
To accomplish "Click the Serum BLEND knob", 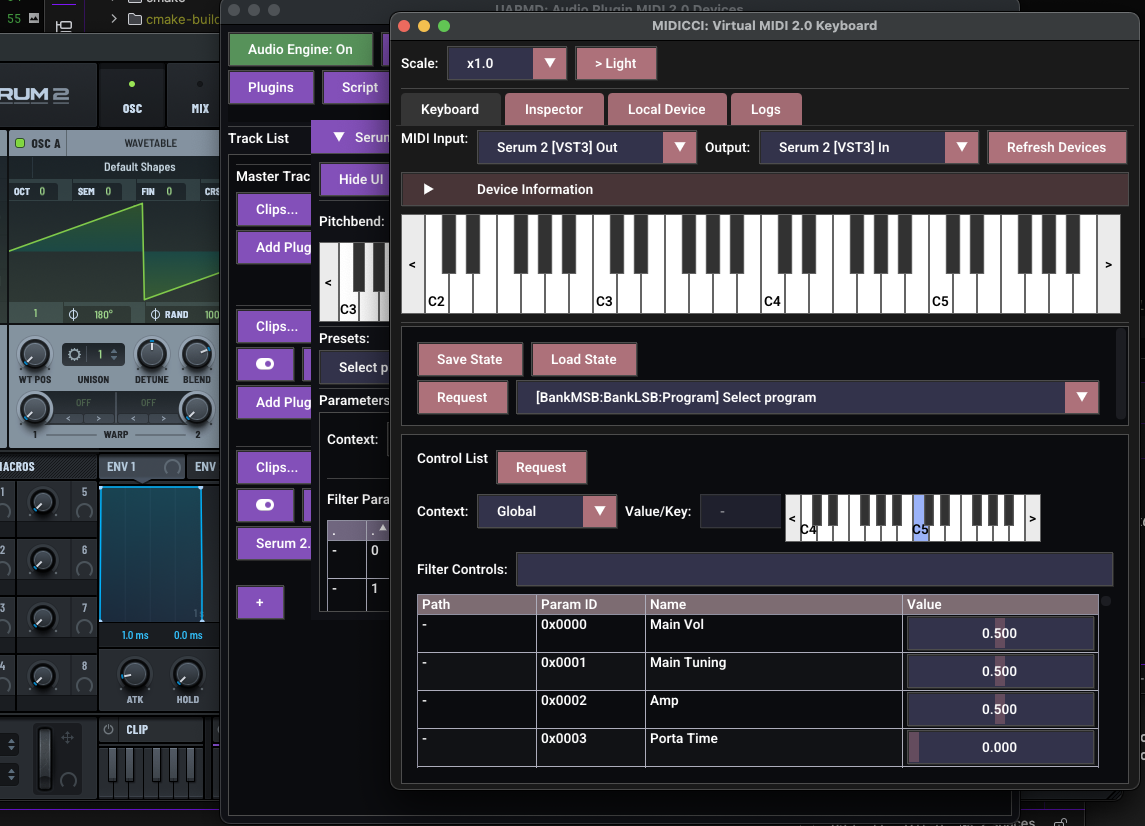I will click(196, 354).
